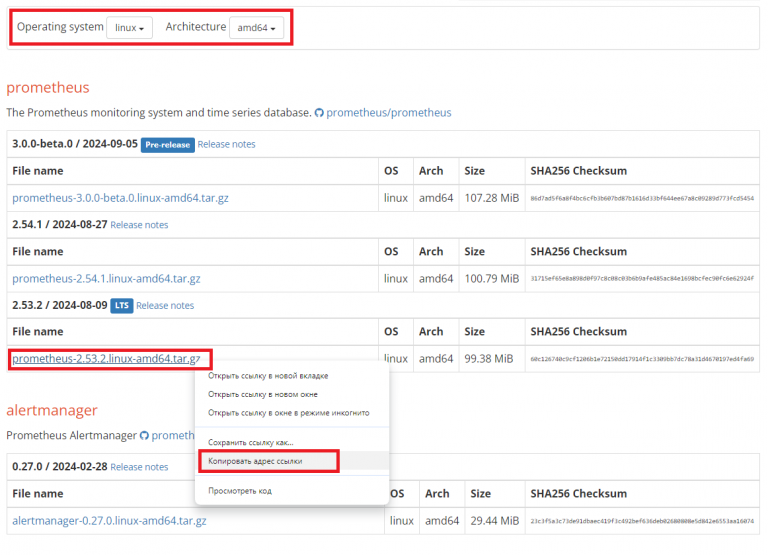The image size is (768, 555).
Task: Open Release notes for 3.0.0-beta.0
Action: (x=226, y=145)
